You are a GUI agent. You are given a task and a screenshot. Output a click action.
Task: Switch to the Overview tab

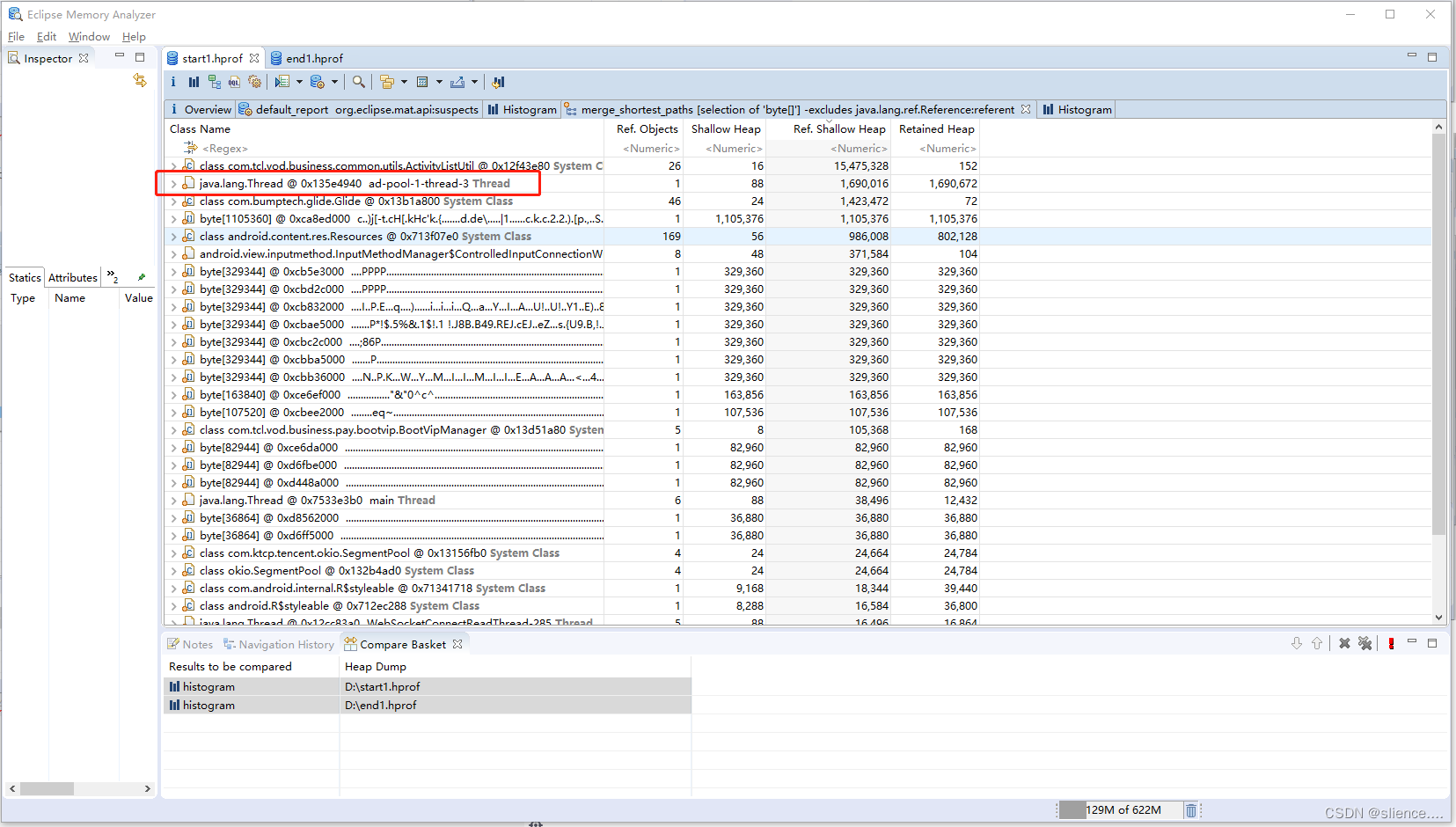(200, 109)
